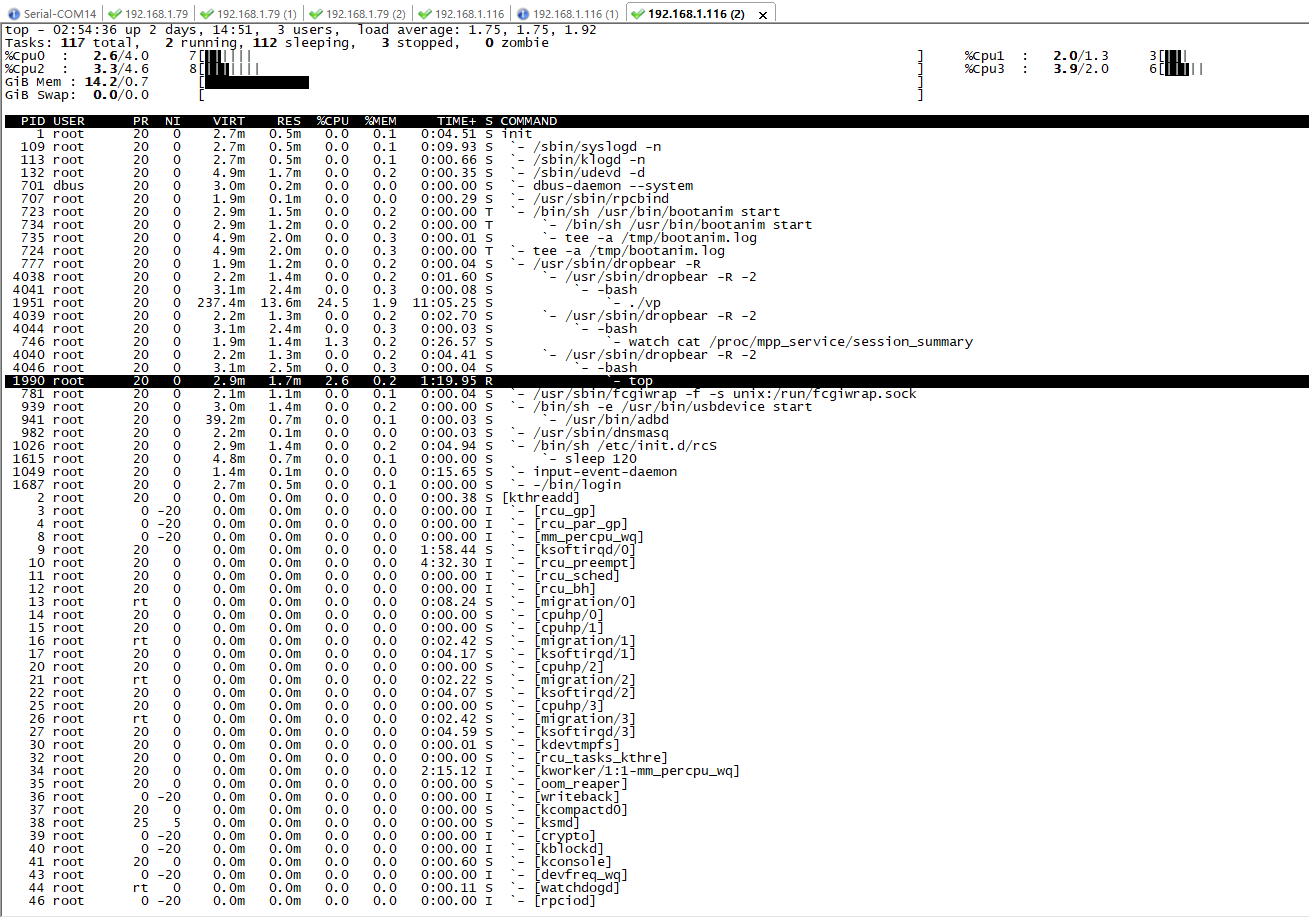The image size is (1309, 920).
Task: Select the /sbin/udevd -d row
Action: click(x=654, y=173)
